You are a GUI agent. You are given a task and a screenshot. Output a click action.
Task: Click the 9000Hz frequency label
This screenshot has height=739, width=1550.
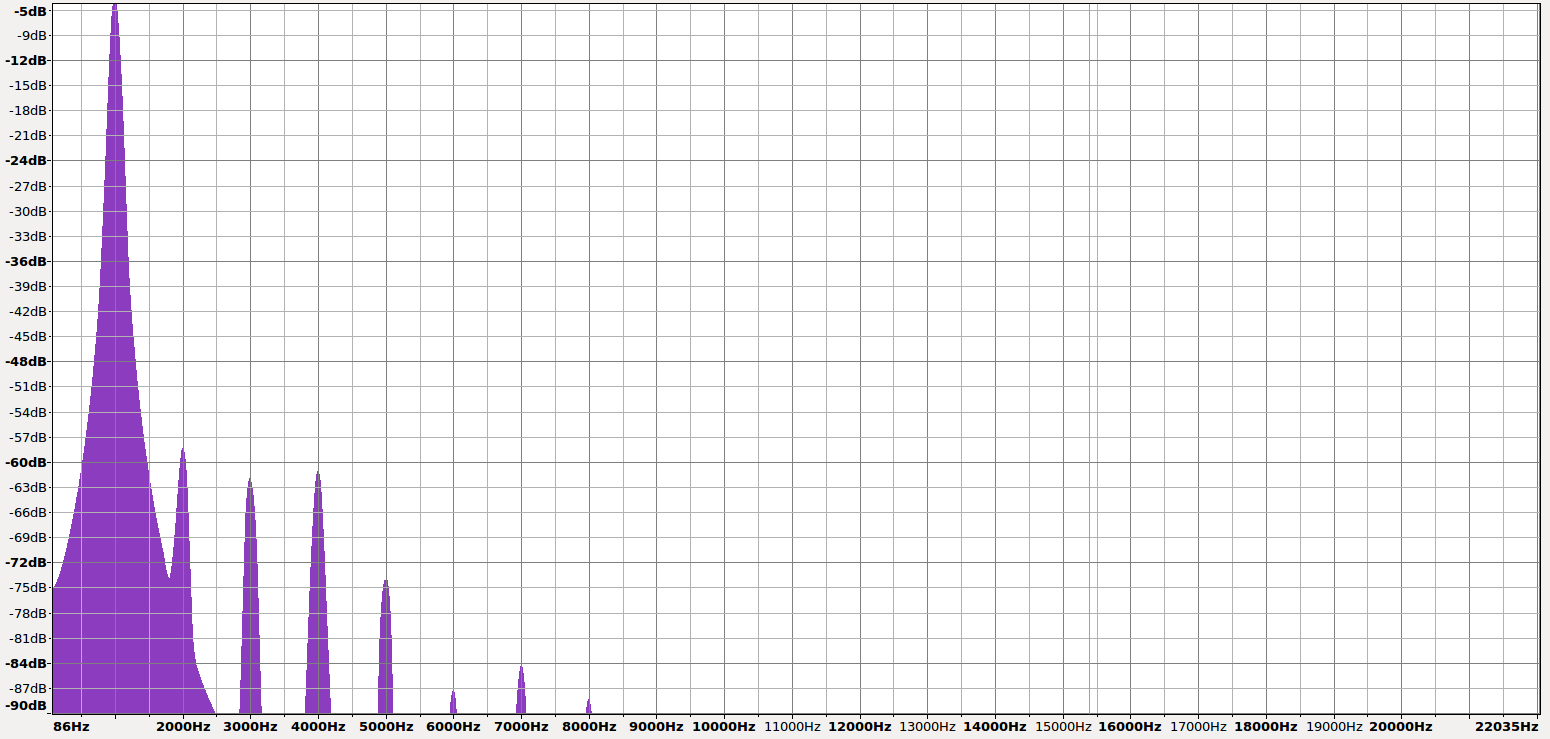pyautogui.click(x=656, y=726)
